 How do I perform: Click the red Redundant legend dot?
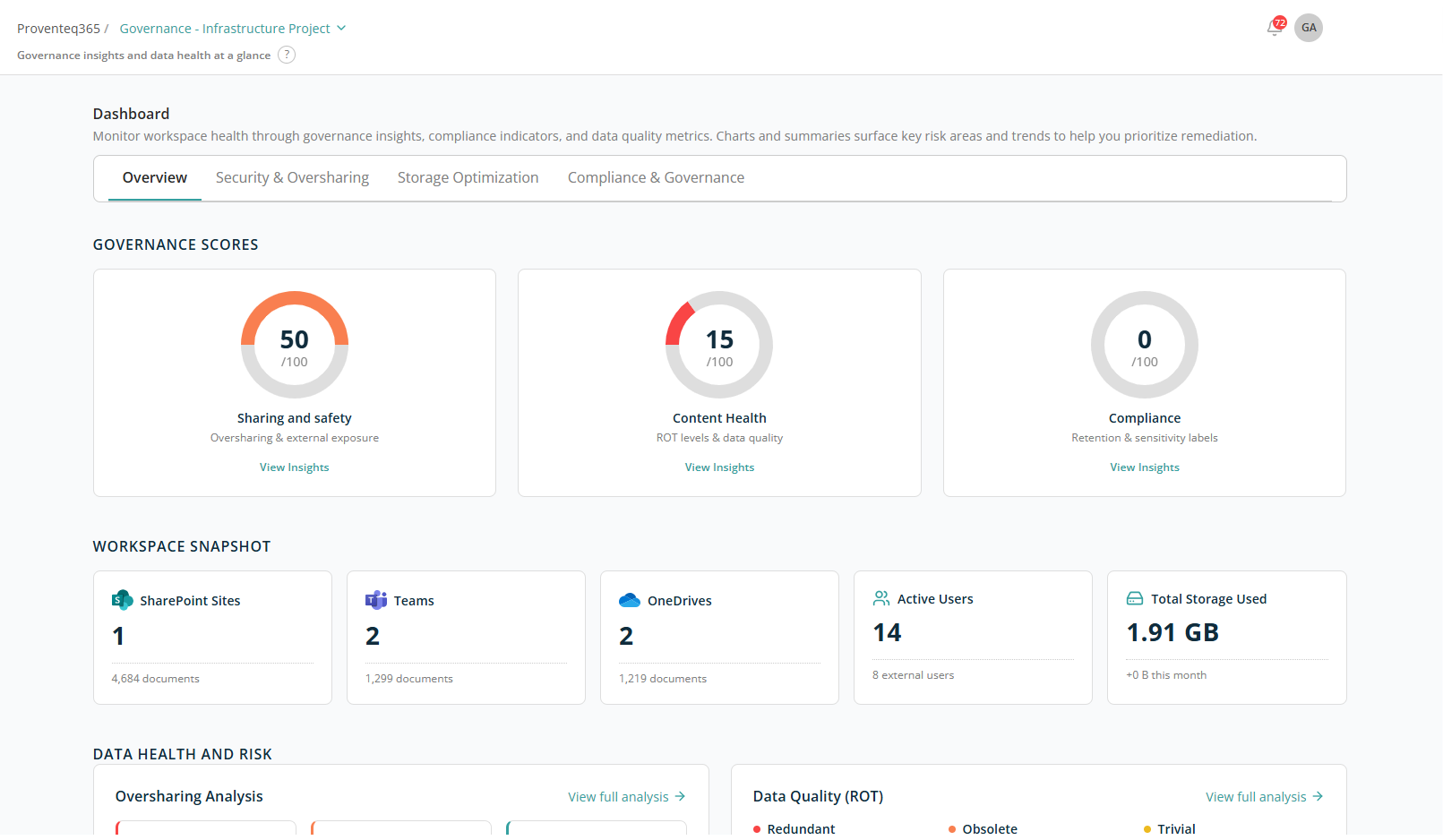coord(757,829)
